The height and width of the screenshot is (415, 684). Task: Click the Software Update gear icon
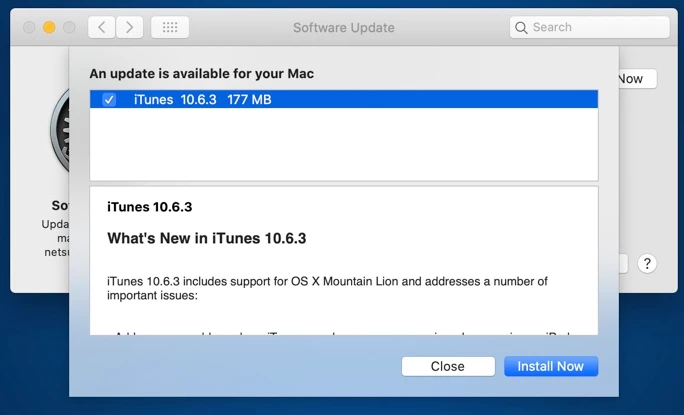click(x=60, y=131)
